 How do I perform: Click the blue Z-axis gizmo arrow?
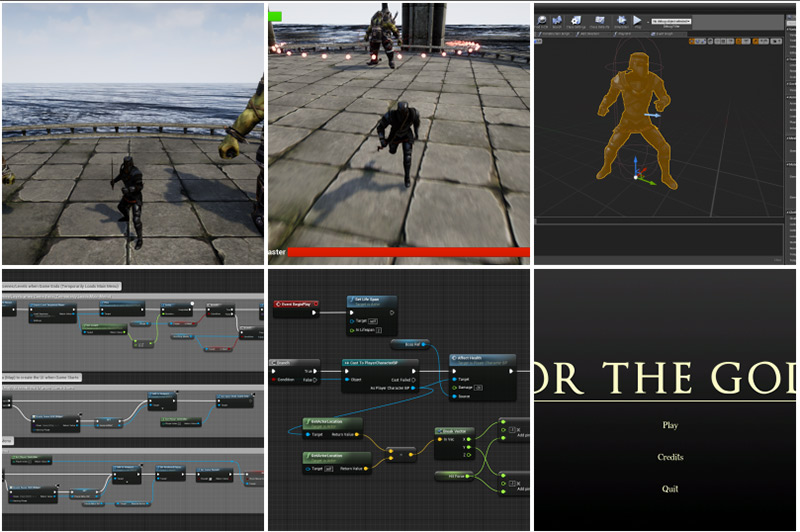(636, 163)
